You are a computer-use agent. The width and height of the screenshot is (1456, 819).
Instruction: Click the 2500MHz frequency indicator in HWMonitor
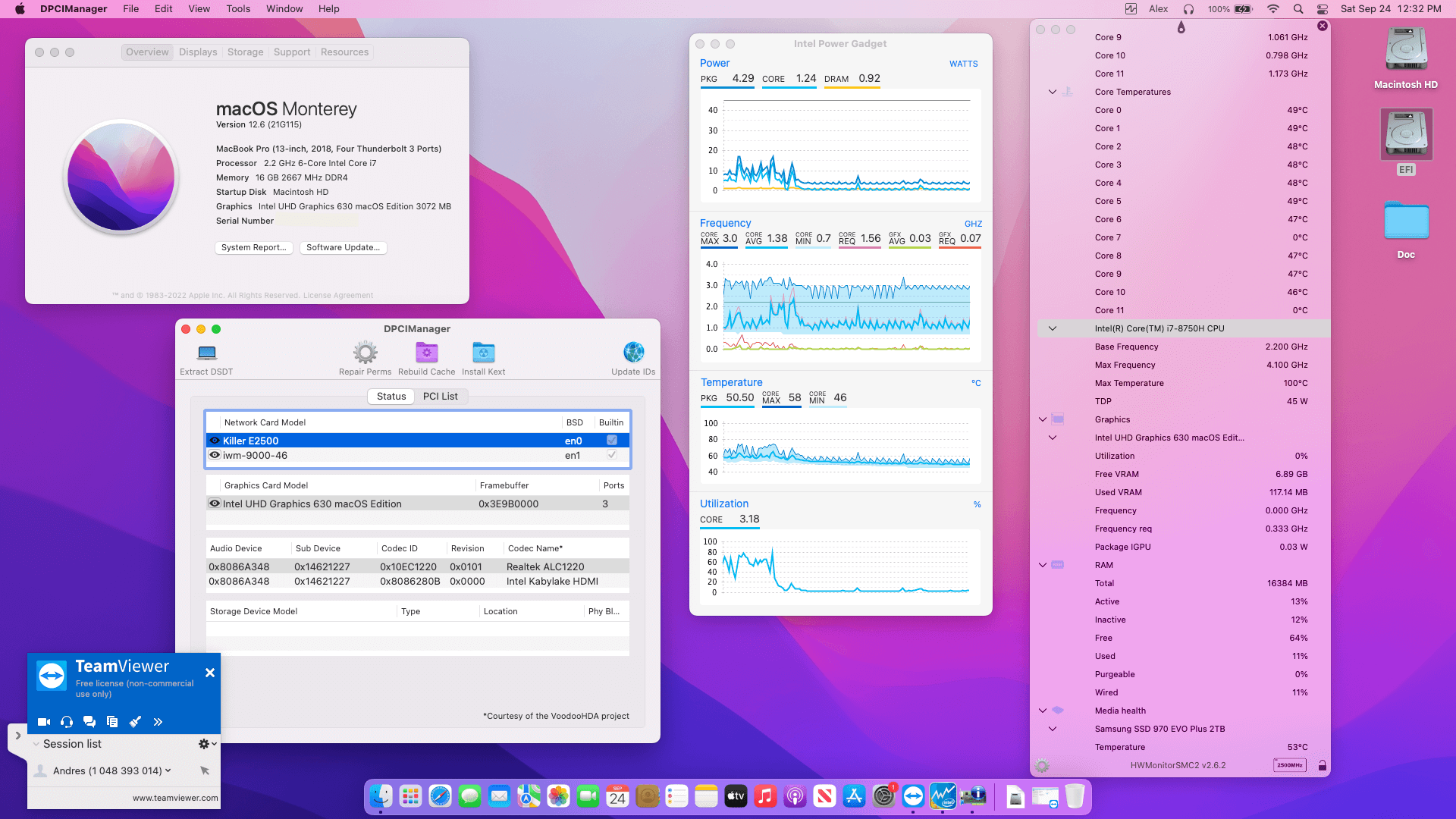tap(1289, 765)
